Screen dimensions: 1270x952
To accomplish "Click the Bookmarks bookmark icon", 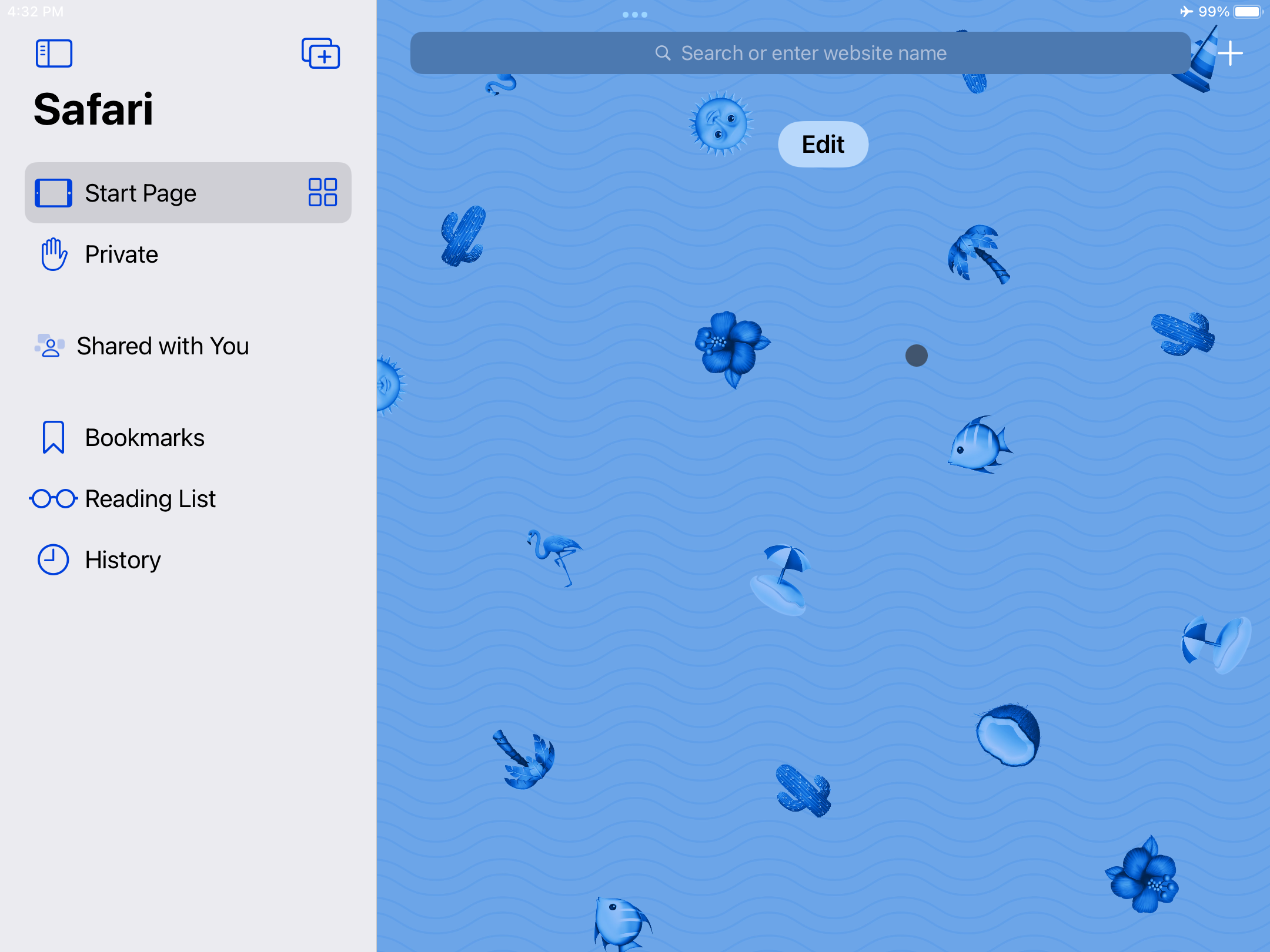I will (54, 437).
